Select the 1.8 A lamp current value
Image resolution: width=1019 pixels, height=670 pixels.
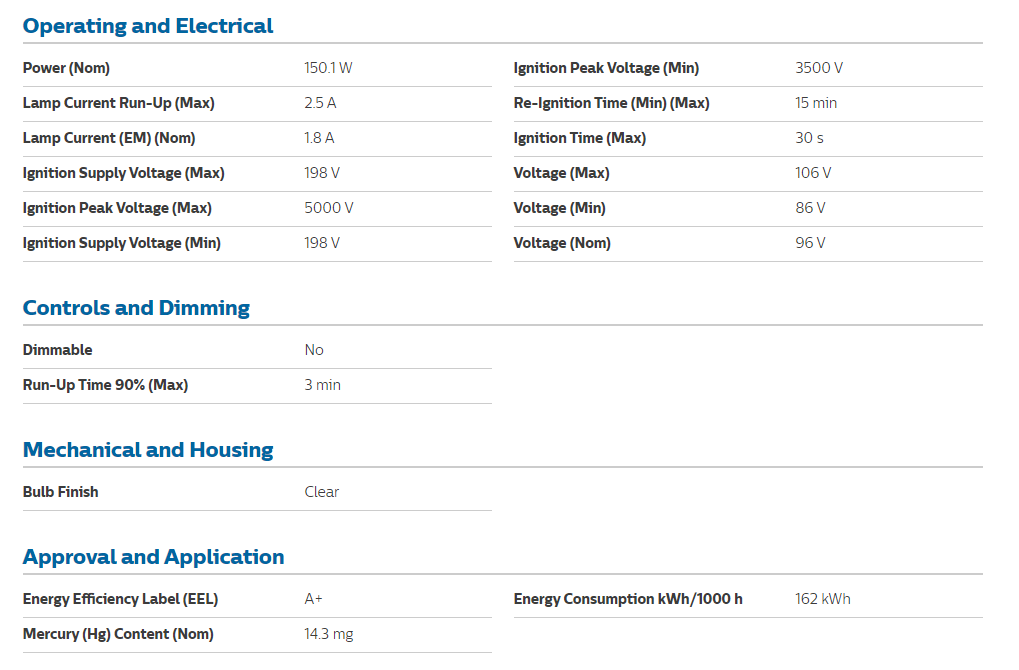click(x=319, y=138)
